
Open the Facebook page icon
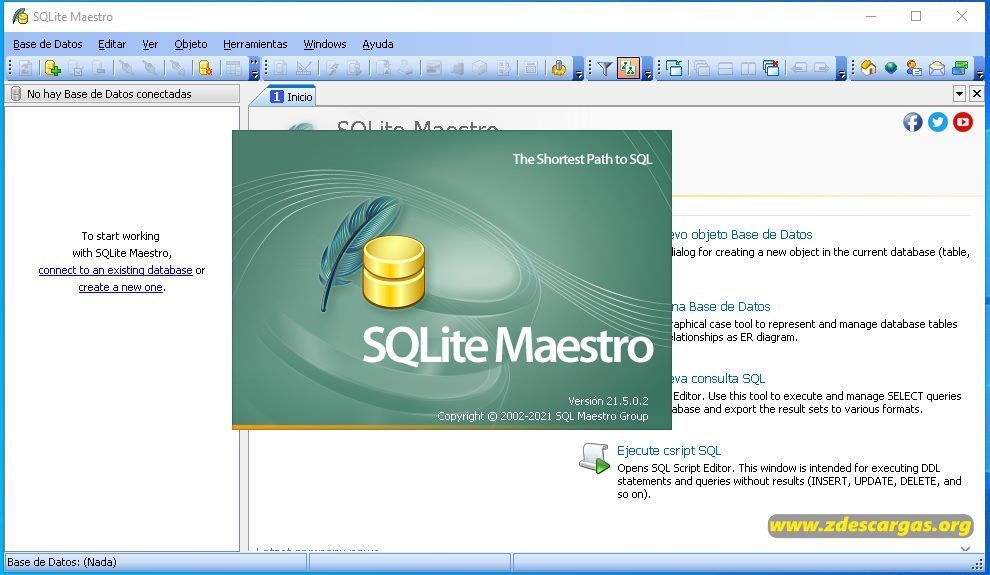coord(912,122)
